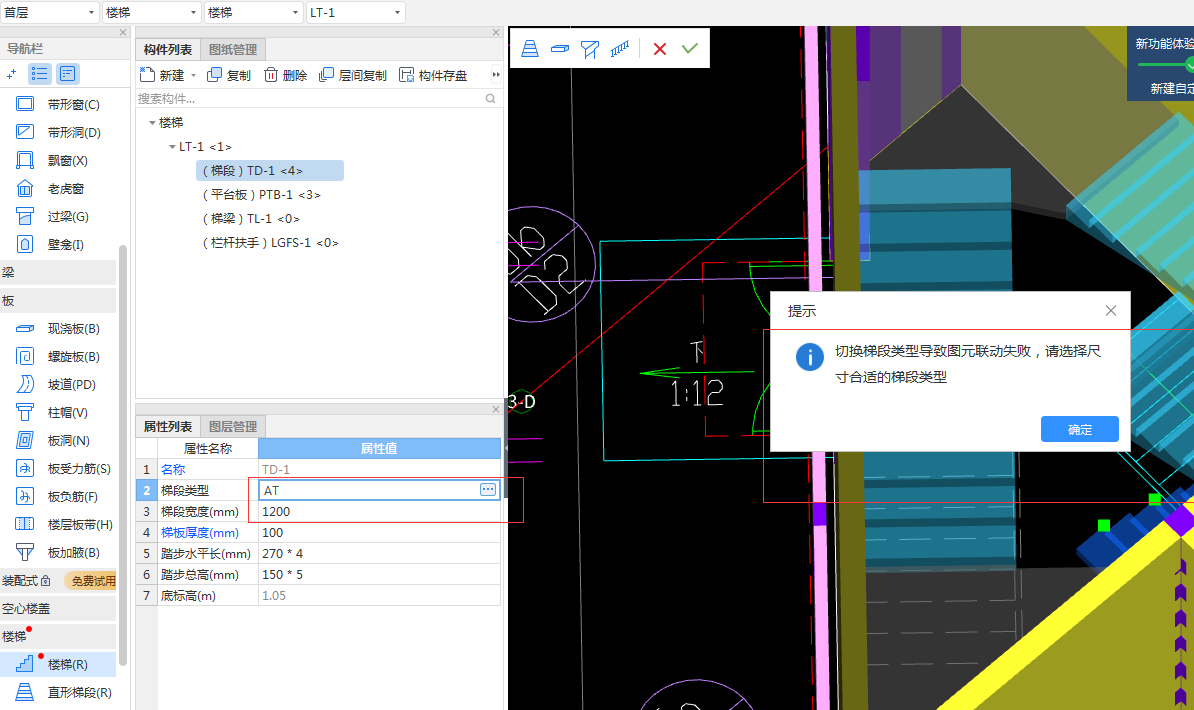Image resolution: width=1194 pixels, height=710 pixels.
Task: Select 壁龛(I) component
Action: click(x=50, y=245)
